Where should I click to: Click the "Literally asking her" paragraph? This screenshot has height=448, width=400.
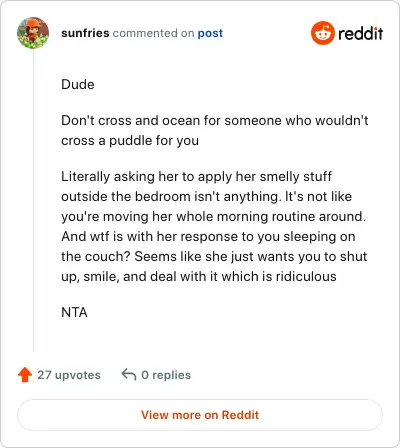[x=214, y=226]
